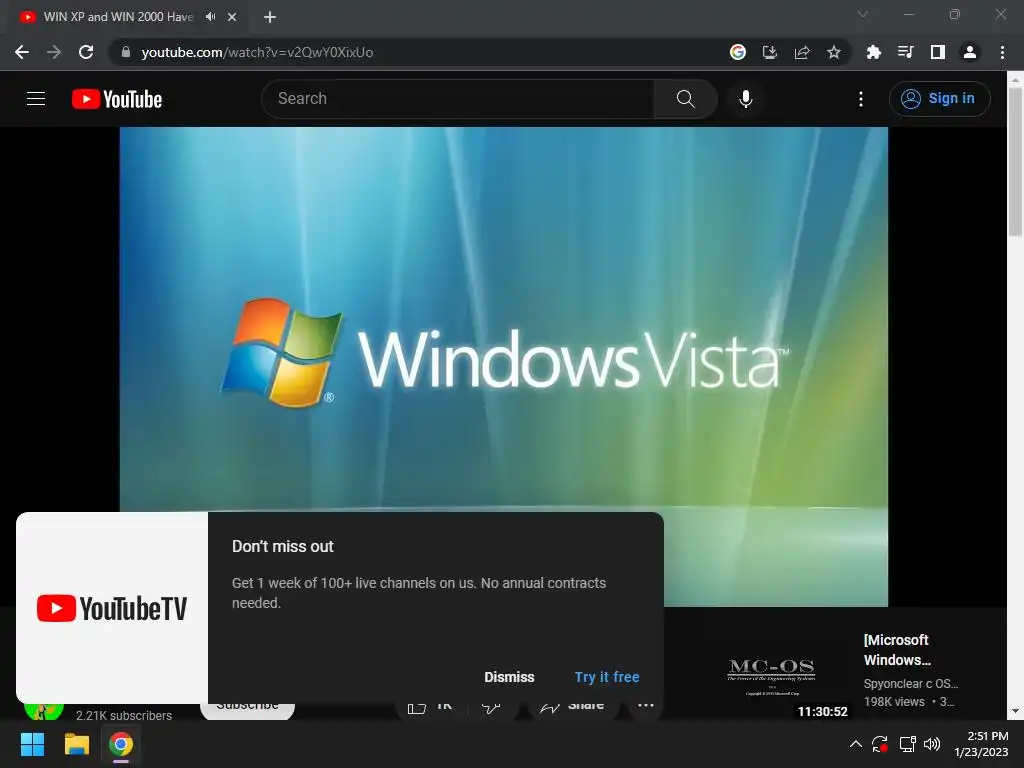Open the clock showing 2:51 PM
1024x768 pixels.
pos(981,744)
